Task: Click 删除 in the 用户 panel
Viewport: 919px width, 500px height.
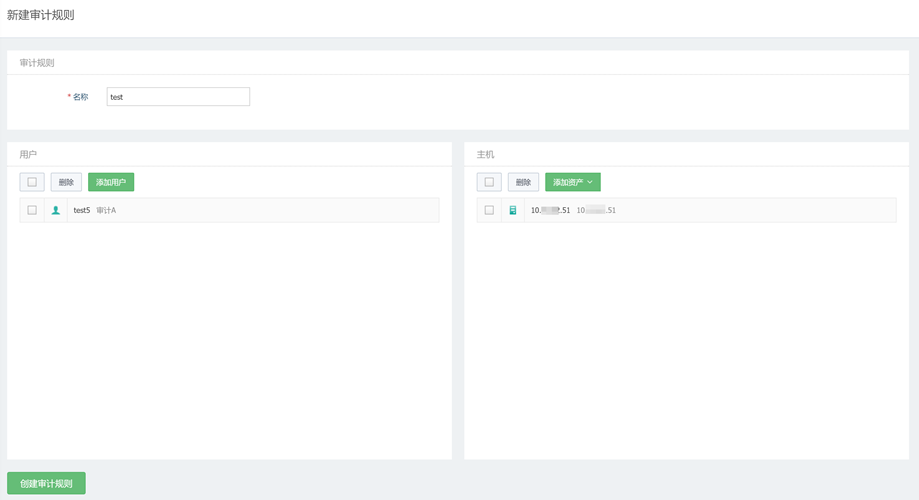Action: [66, 182]
